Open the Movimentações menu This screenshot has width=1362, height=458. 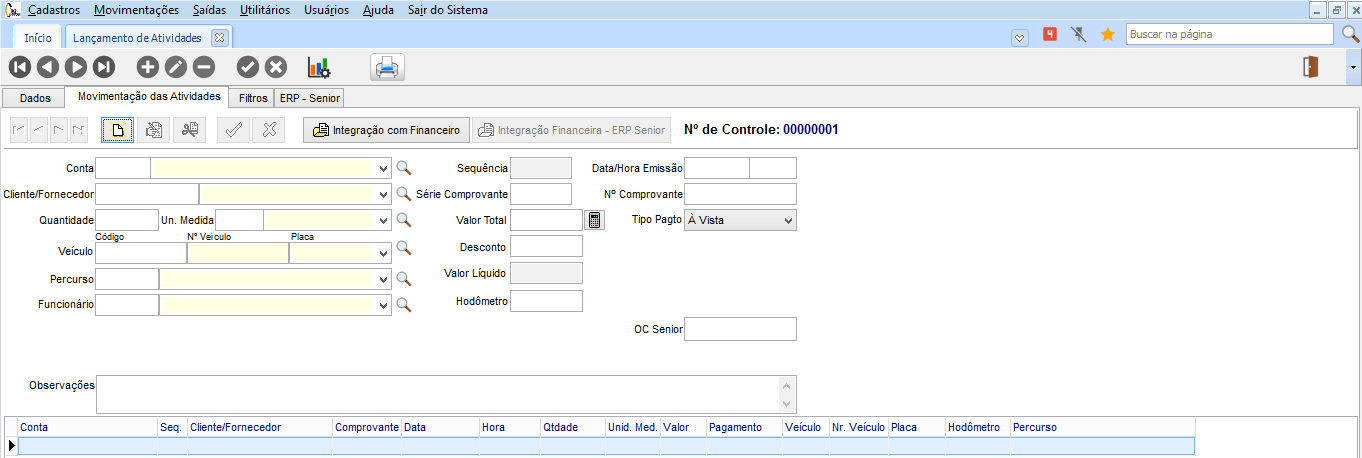[x=136, y=10]
